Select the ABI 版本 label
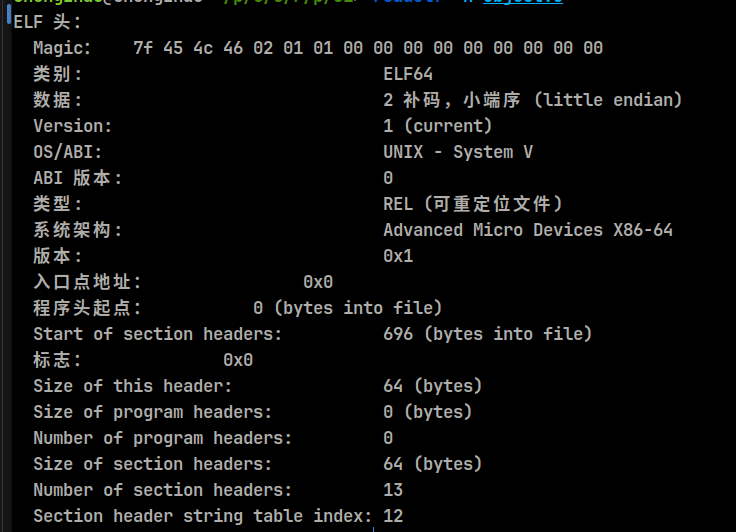This screenshot has width=736, height=532. pyautogui.click(x=77, y=178)
